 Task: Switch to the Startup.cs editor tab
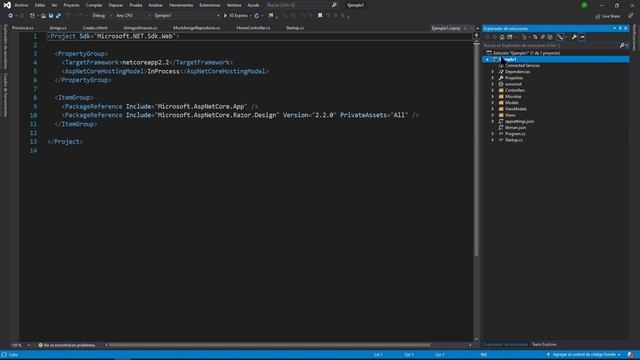tap(295, 28)
